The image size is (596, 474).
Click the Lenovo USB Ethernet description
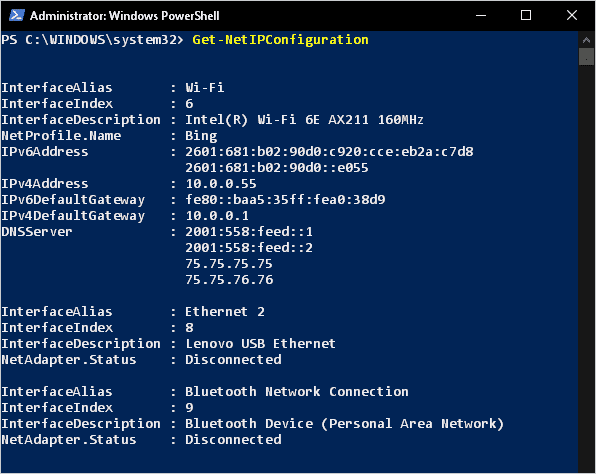pyautogui.click(x=260, y=344)
